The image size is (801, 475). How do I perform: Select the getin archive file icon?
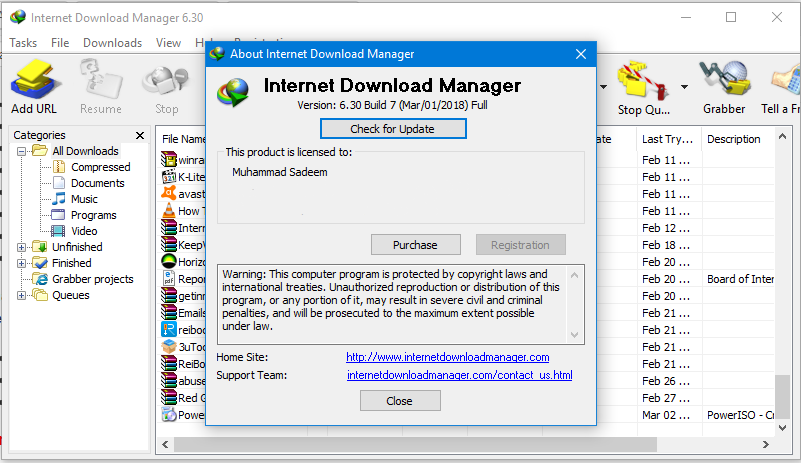coord(169,296)
